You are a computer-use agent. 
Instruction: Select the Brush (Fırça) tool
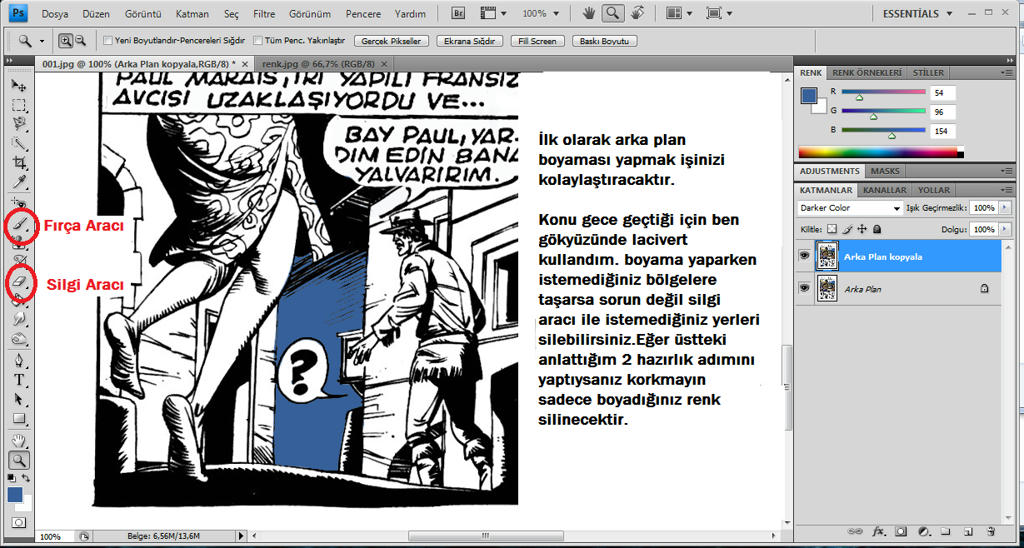coord(20,226)
